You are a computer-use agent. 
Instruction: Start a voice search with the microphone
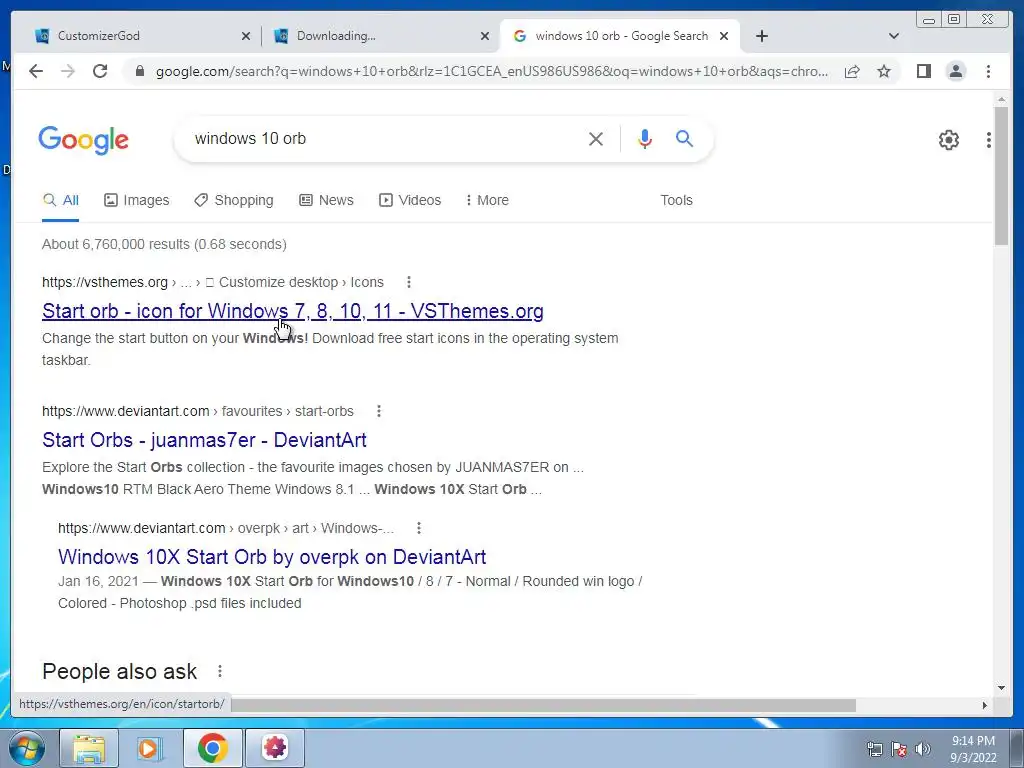click(x=645, y=138)
